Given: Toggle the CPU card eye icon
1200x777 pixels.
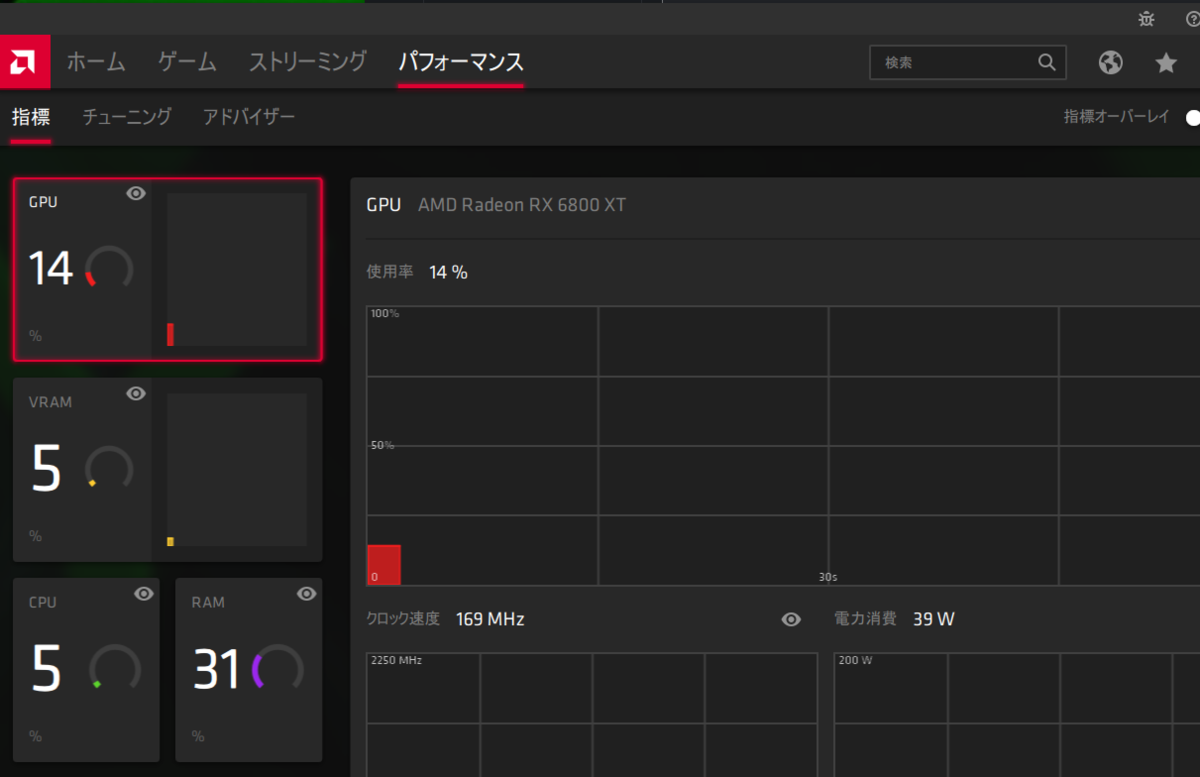Looking at the screenshot, I should click(143, 594).
